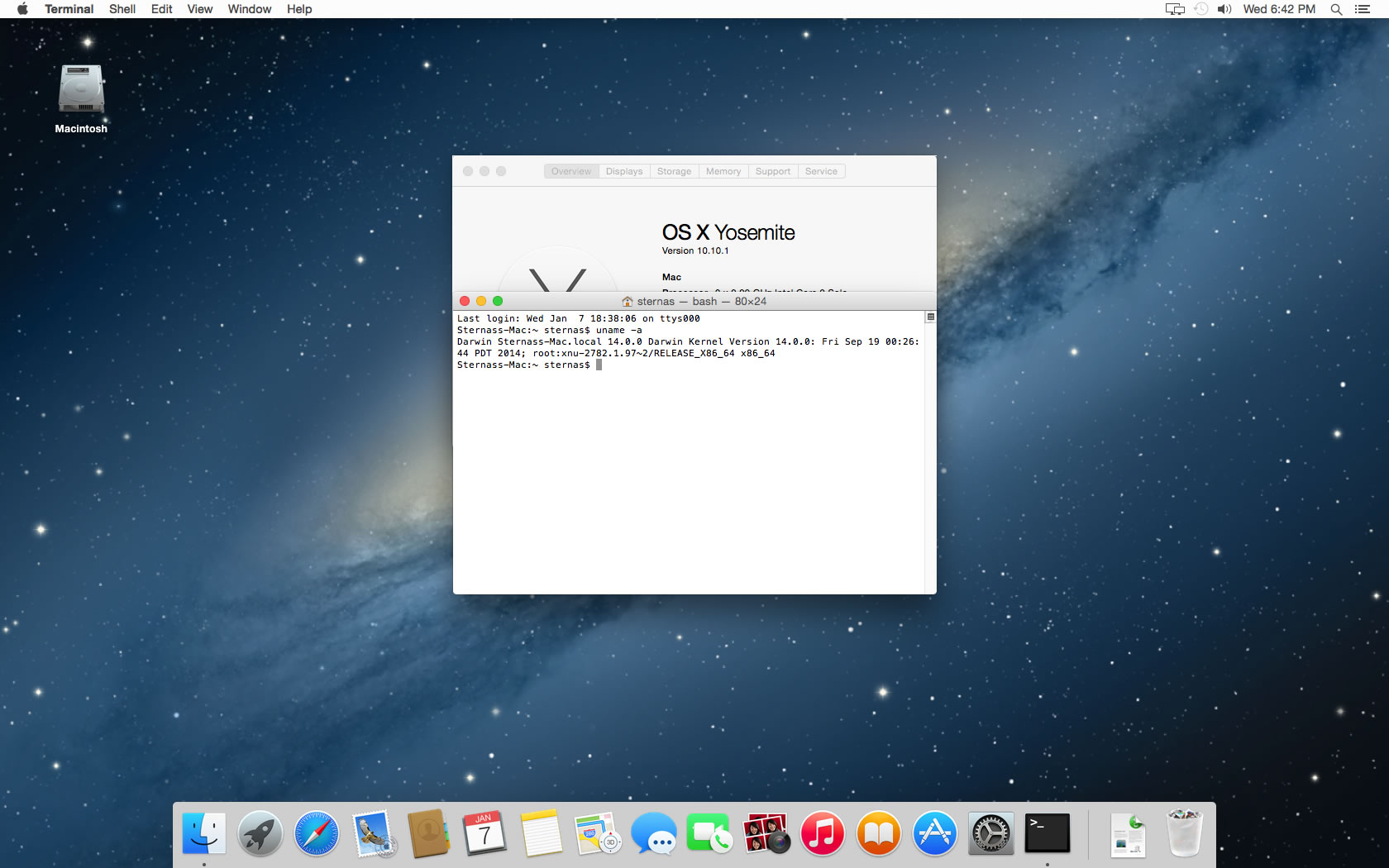This screenshot has width=1389, height=868.
Task: Open the Downloads stack in Dock
Action: click(x=1129, y=835)
